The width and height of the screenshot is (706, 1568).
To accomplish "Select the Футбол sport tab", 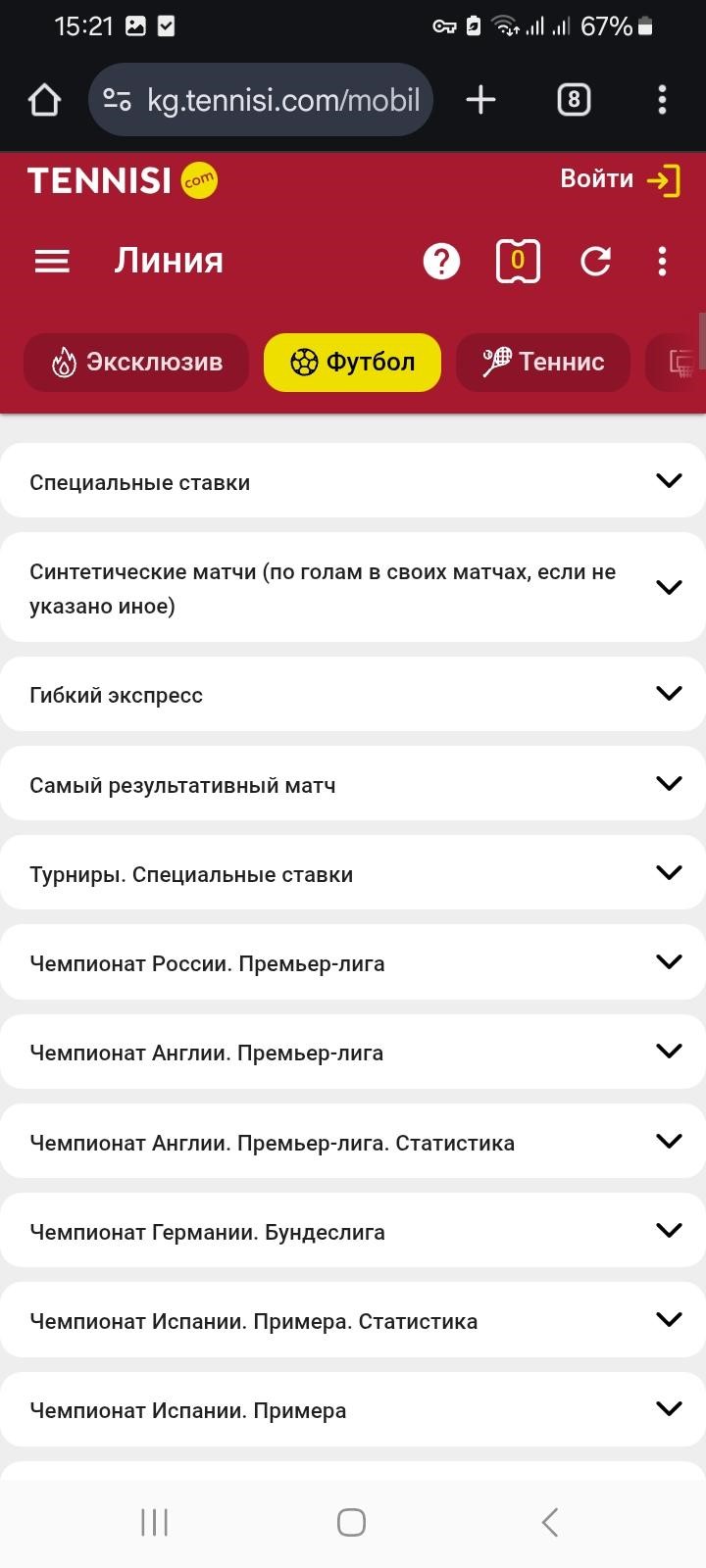I will (352, 362).
